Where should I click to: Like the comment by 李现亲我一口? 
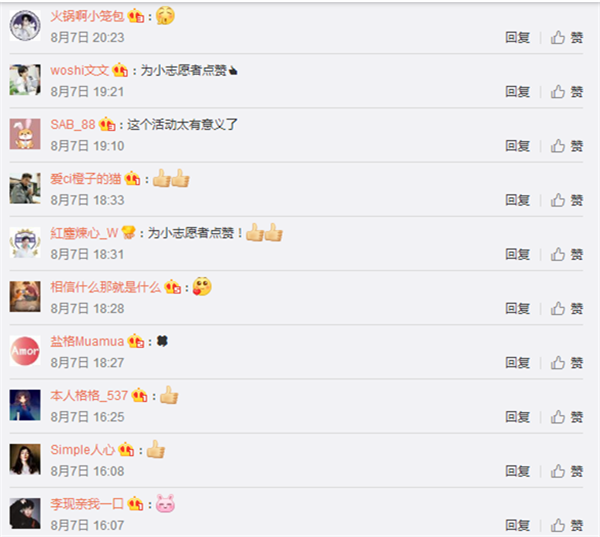coord(567,526)
